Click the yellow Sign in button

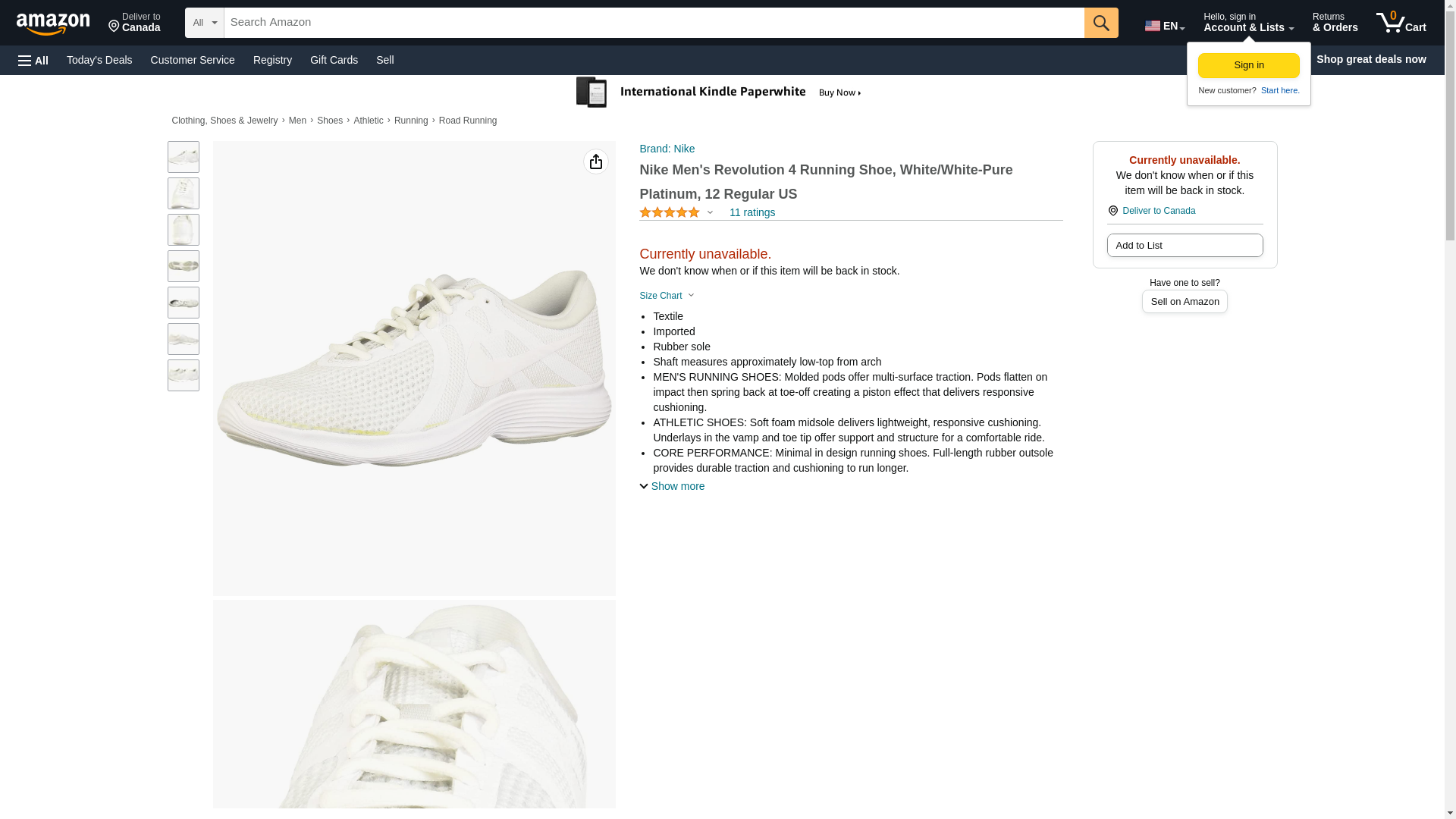pyautogui.click(x=1248, y=65)
